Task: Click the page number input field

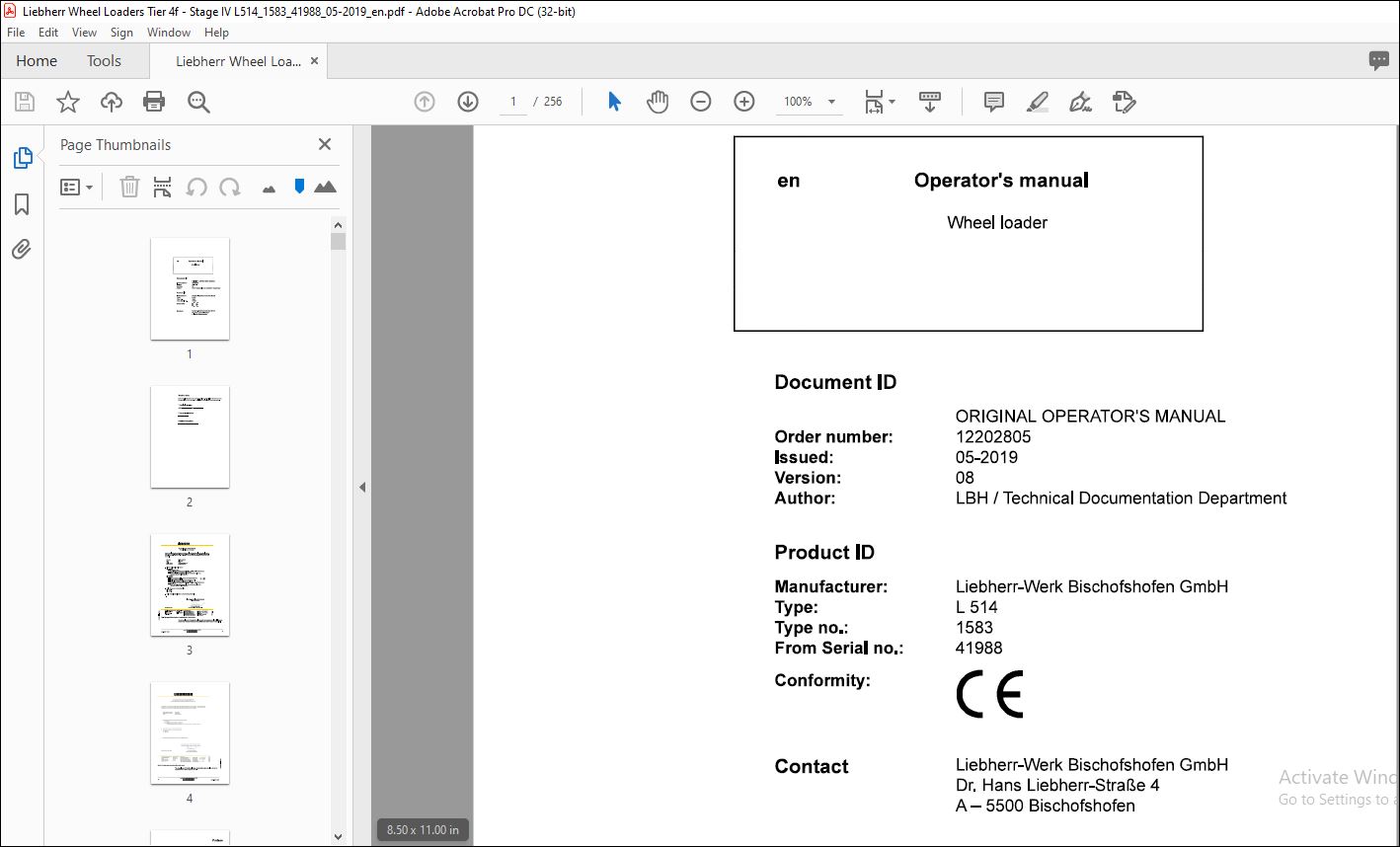Action: (x=512, y=102)
